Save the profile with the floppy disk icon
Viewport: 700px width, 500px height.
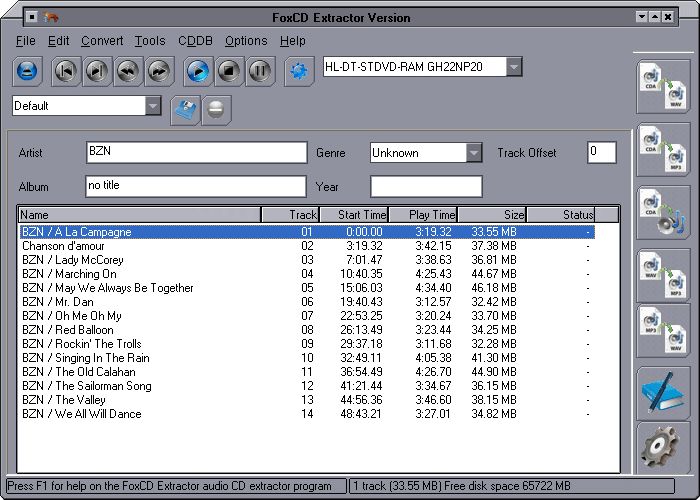186,110
